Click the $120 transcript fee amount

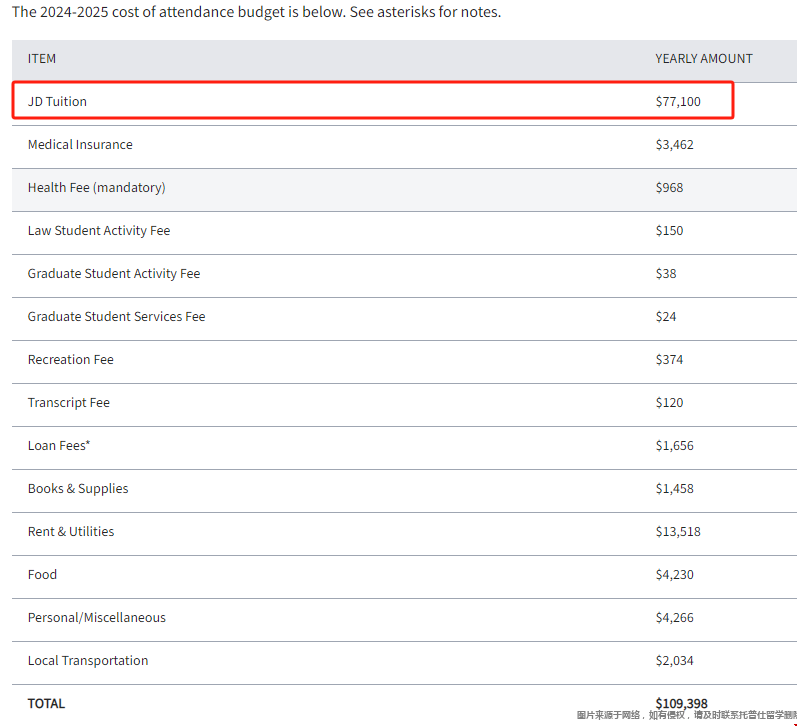669,403
